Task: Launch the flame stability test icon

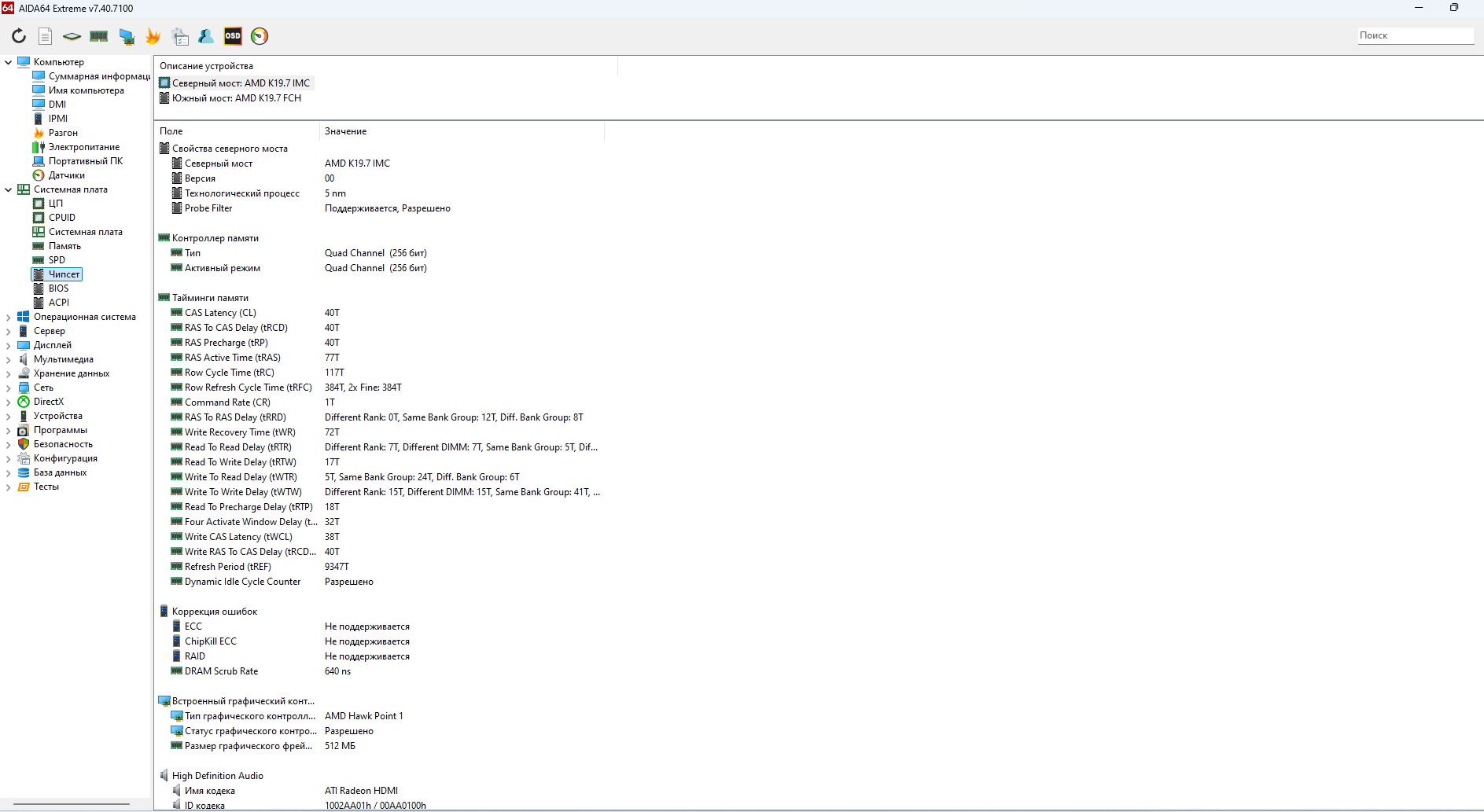Action: point(153,36)
